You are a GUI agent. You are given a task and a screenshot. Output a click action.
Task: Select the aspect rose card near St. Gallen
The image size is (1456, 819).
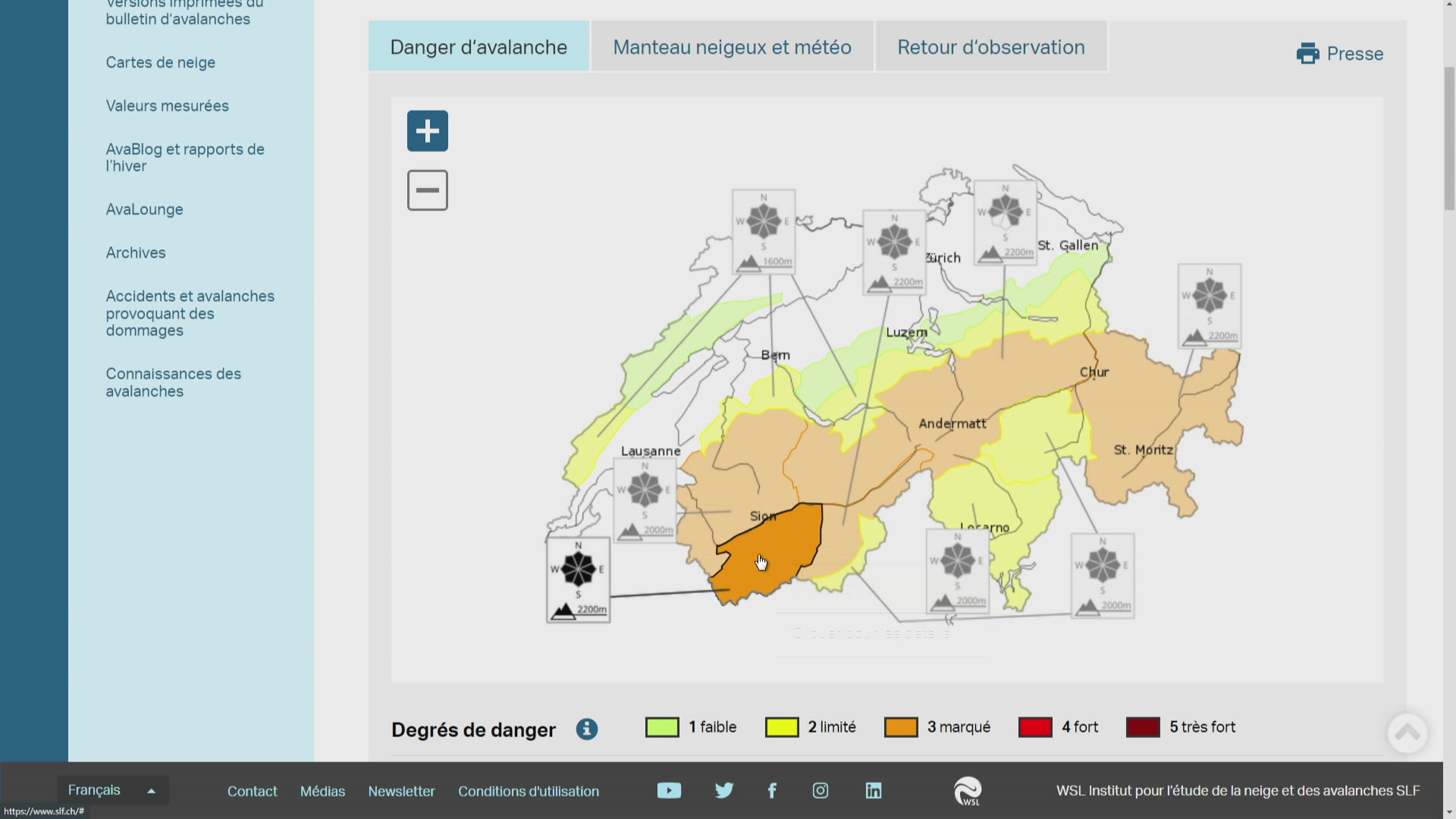1006,222
